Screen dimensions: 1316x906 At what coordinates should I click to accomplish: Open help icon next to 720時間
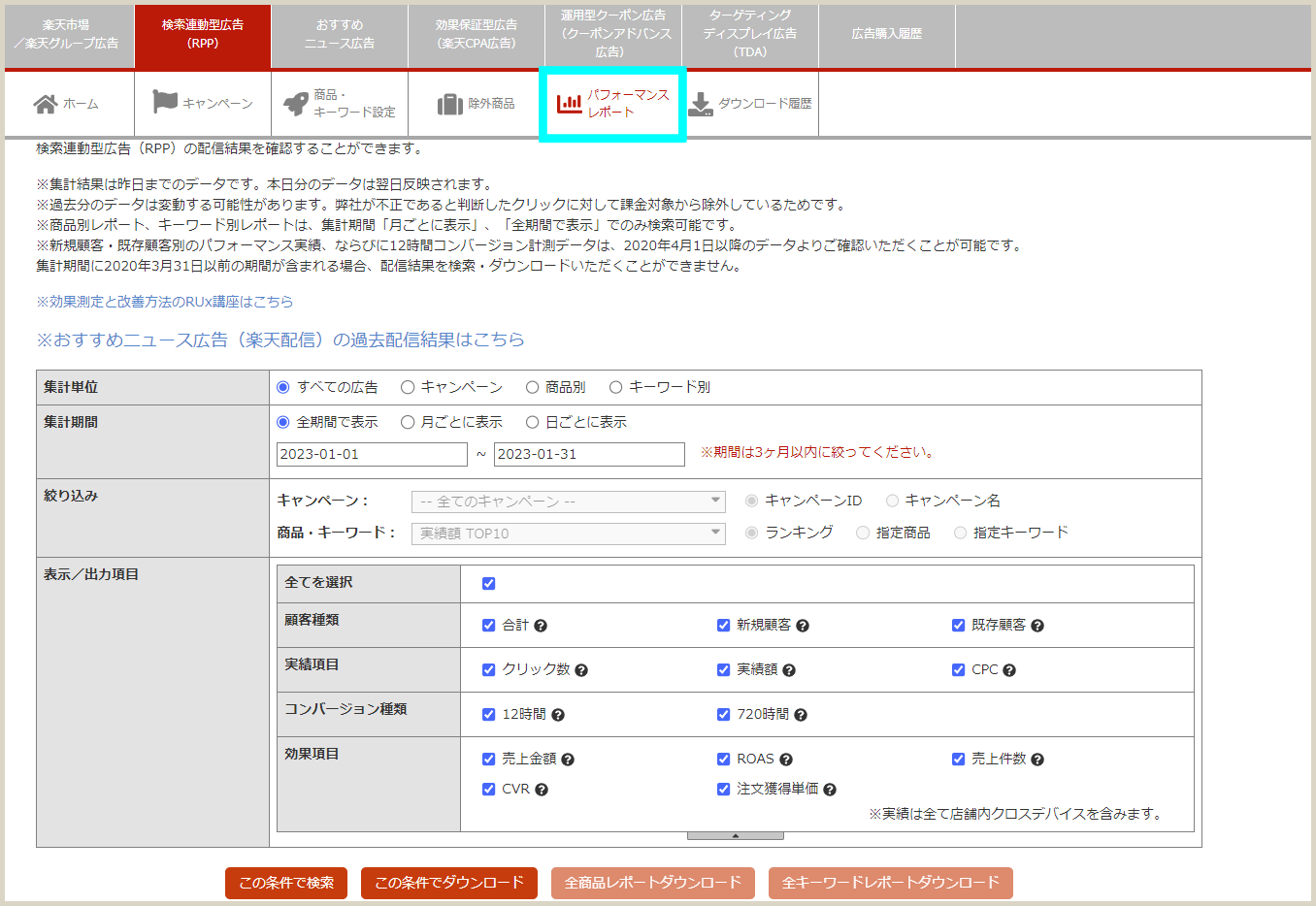click(801, 715)
